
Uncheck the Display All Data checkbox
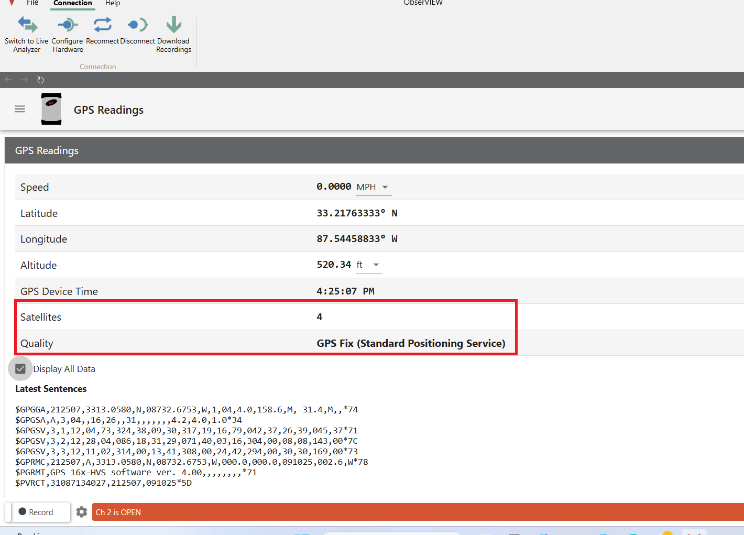(x=20, y=368)
